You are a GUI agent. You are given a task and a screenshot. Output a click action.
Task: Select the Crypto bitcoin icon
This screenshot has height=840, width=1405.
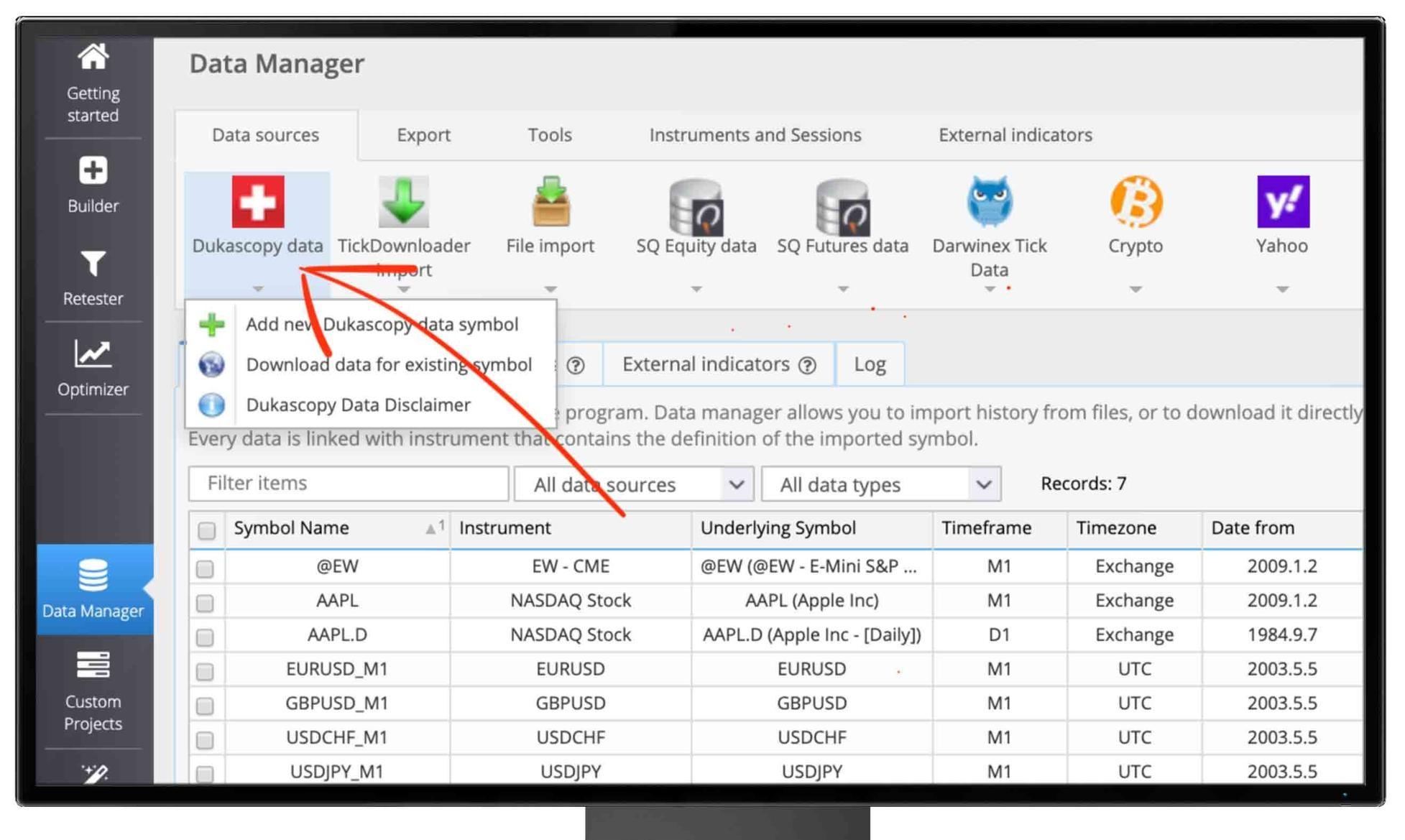(x=1135, y=202)
